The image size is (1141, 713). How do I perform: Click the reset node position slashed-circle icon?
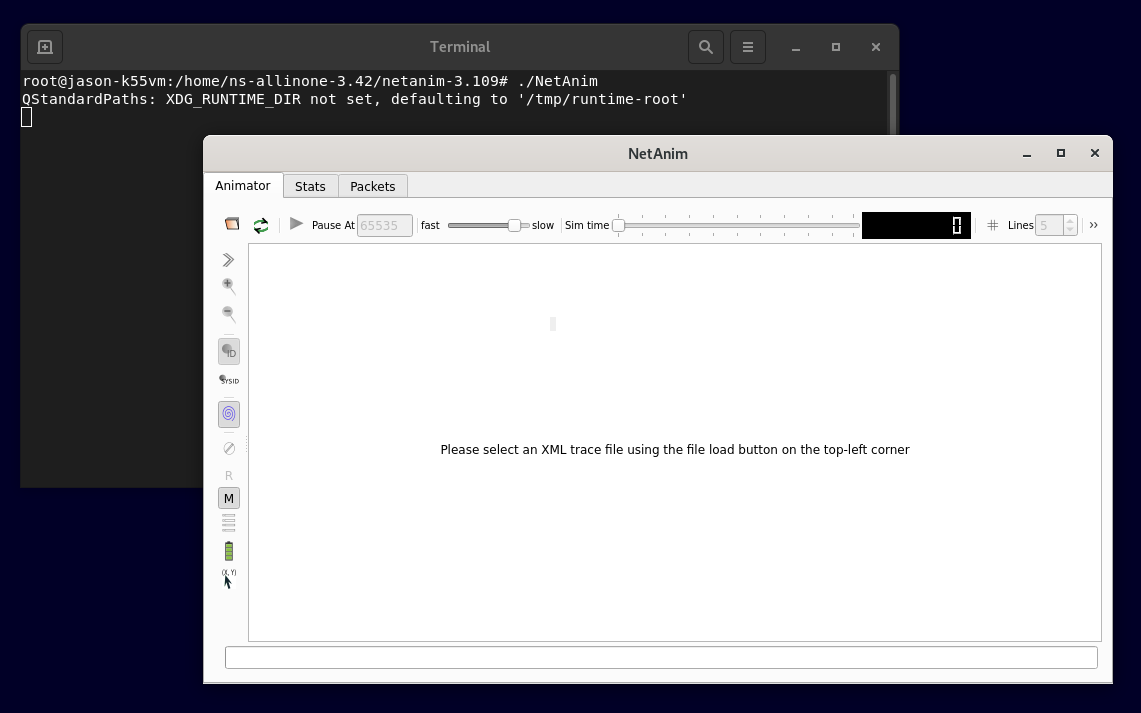point(228,448)
